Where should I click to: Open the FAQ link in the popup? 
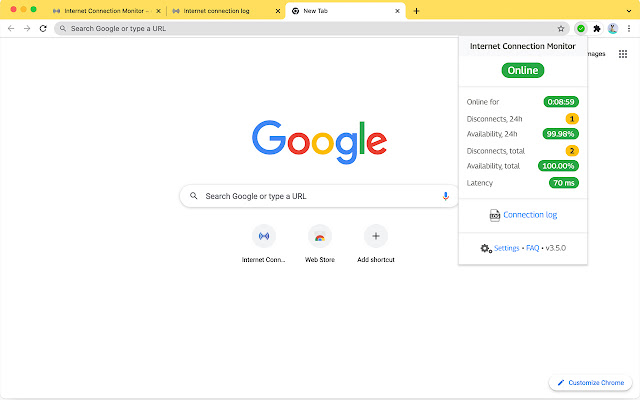[x=533, y=248]
